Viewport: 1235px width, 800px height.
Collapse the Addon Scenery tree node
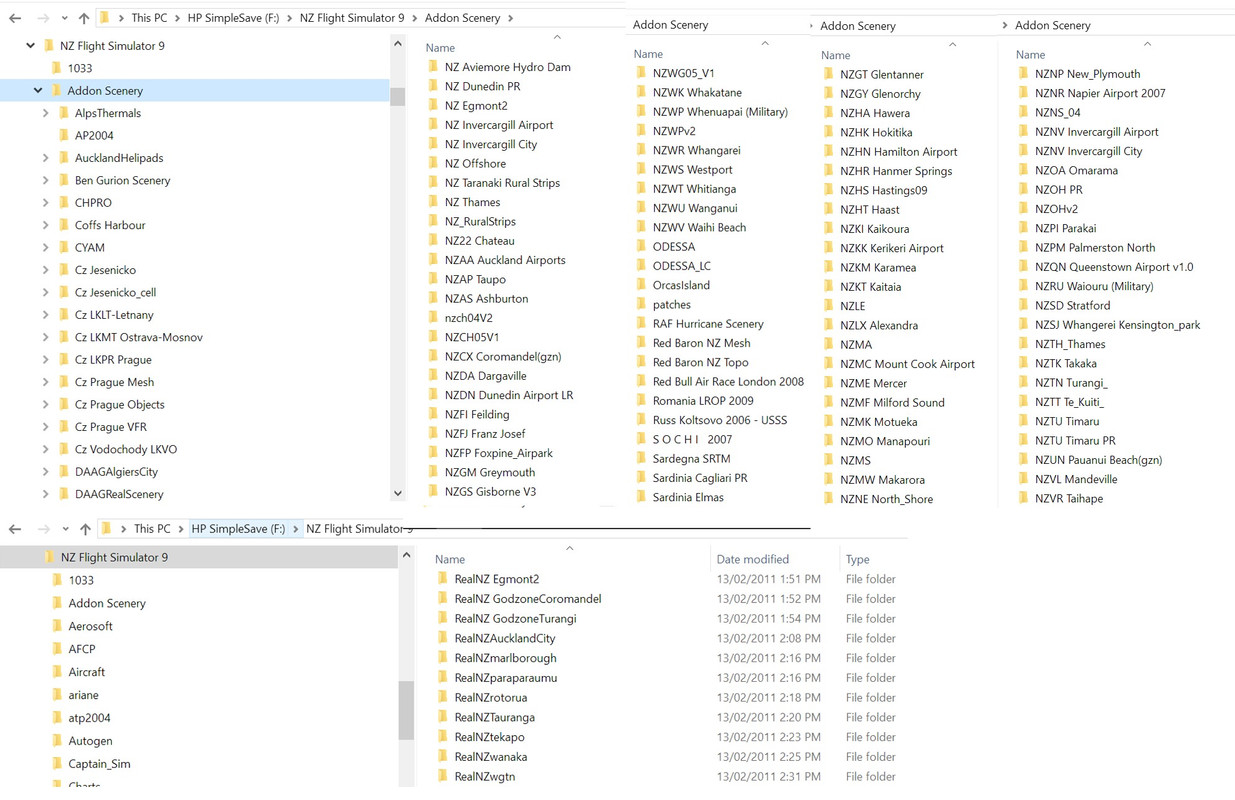point(38,91)
